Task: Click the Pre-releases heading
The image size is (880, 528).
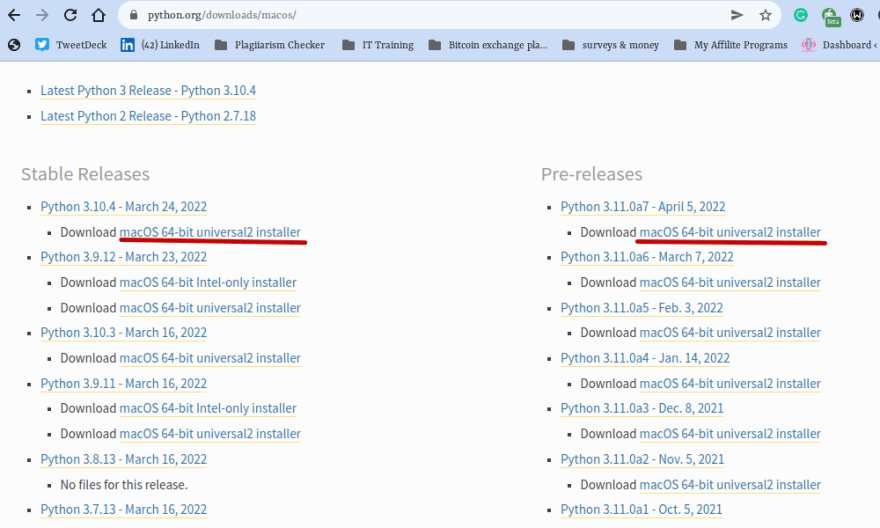Action: pyautogui.click(x=592, y=175)
